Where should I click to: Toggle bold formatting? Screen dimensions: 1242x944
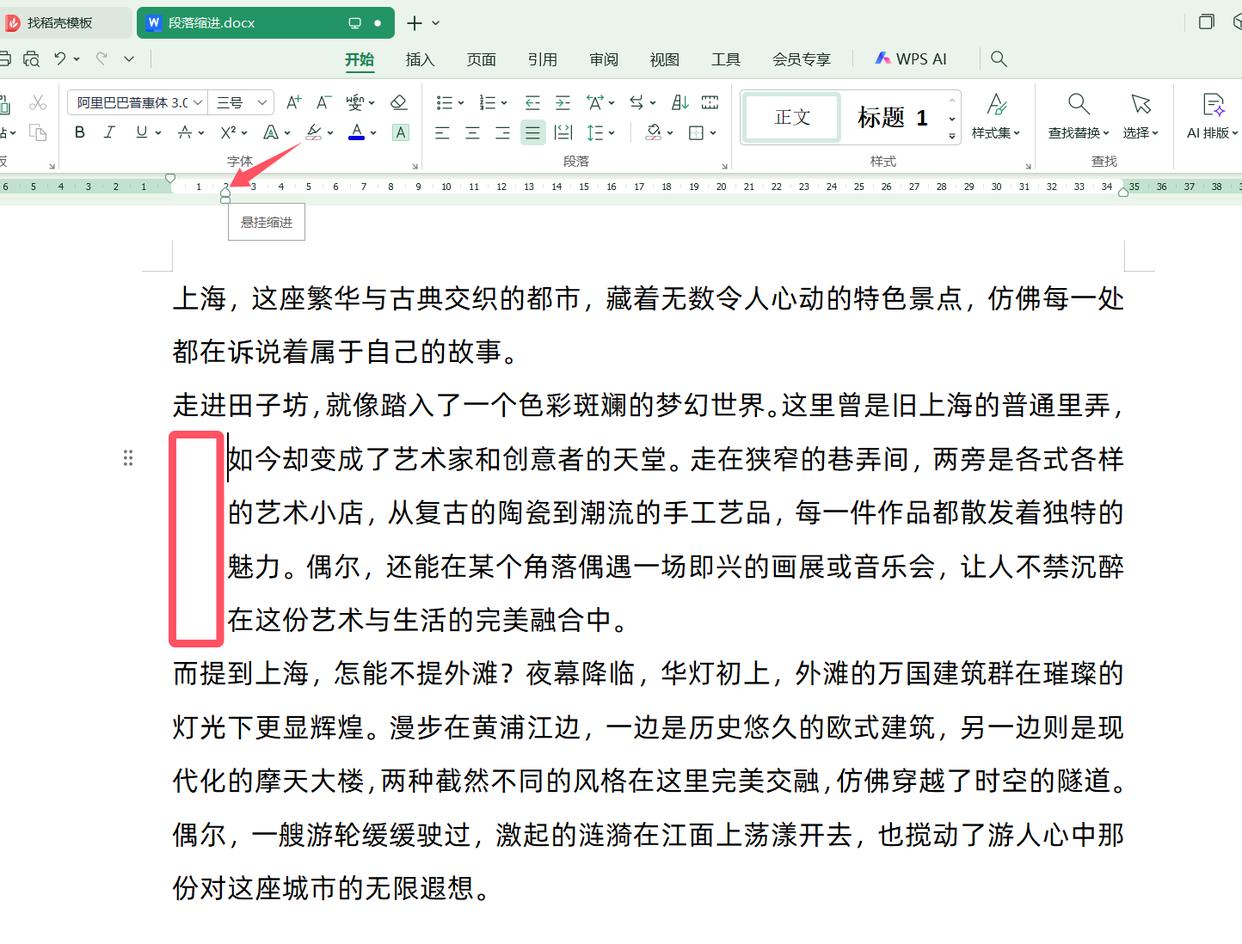pos(80,132)
